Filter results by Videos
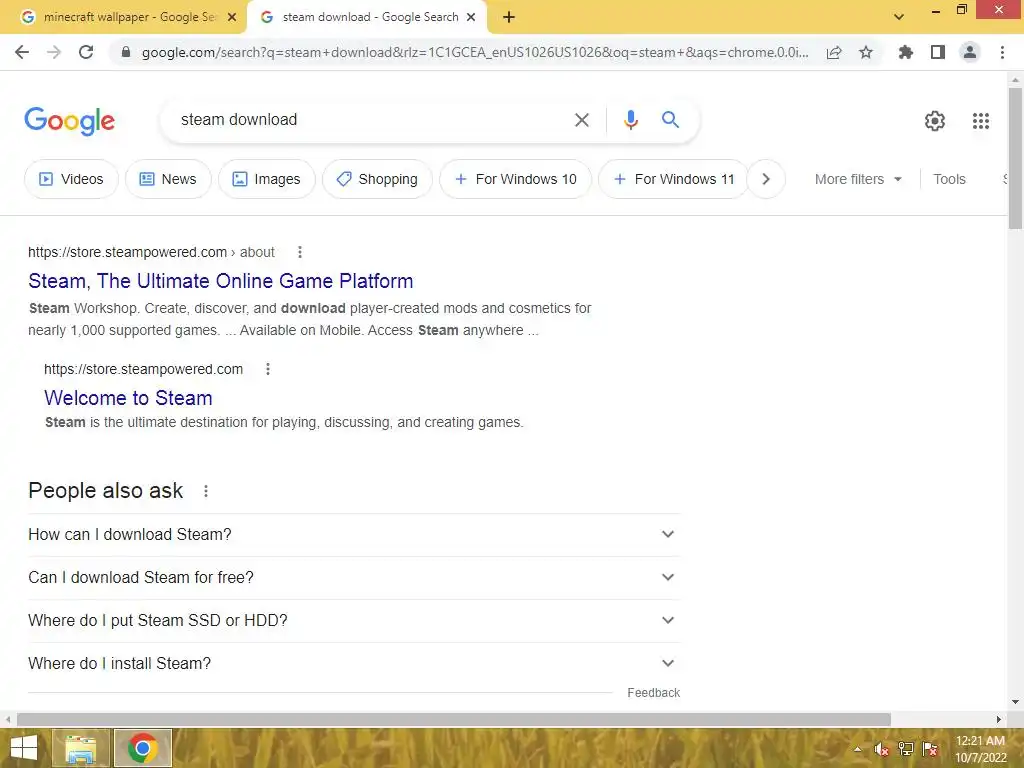This screenshot has height=768, width=1024. click(71, 179)
